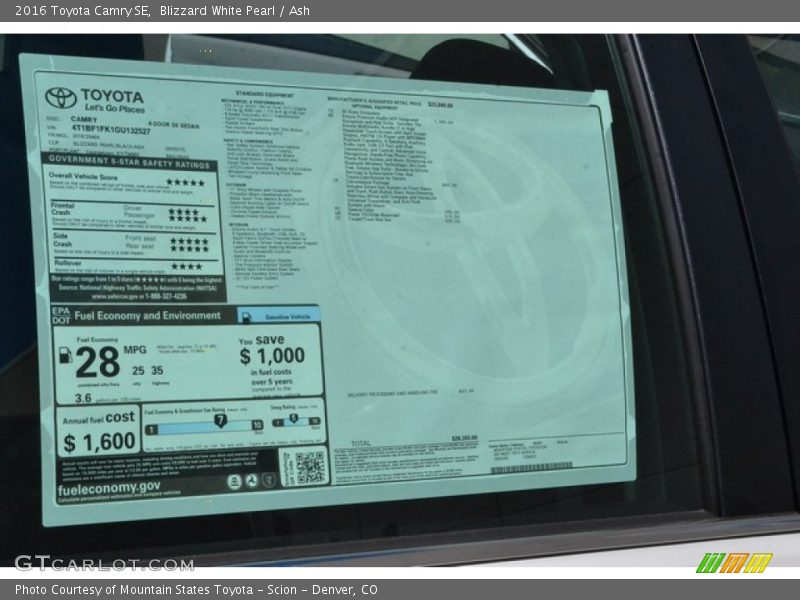Select the Rollover four-star rating

[188, 266]
